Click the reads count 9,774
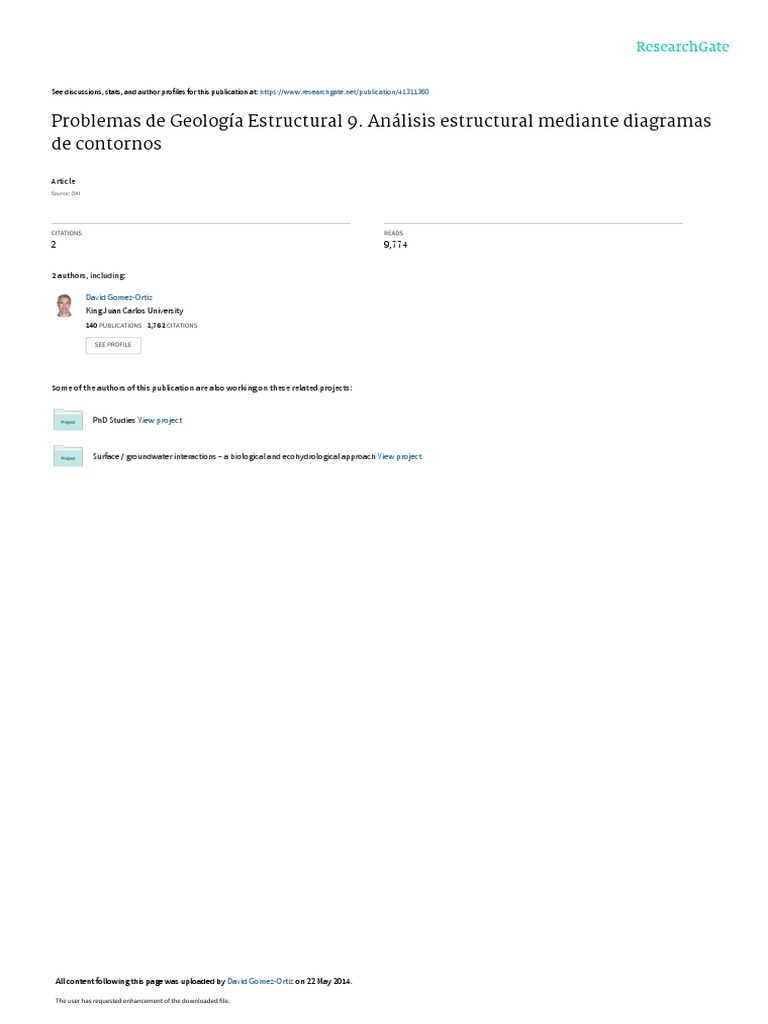The image size is (768, 1024). [x=396, y=244]
